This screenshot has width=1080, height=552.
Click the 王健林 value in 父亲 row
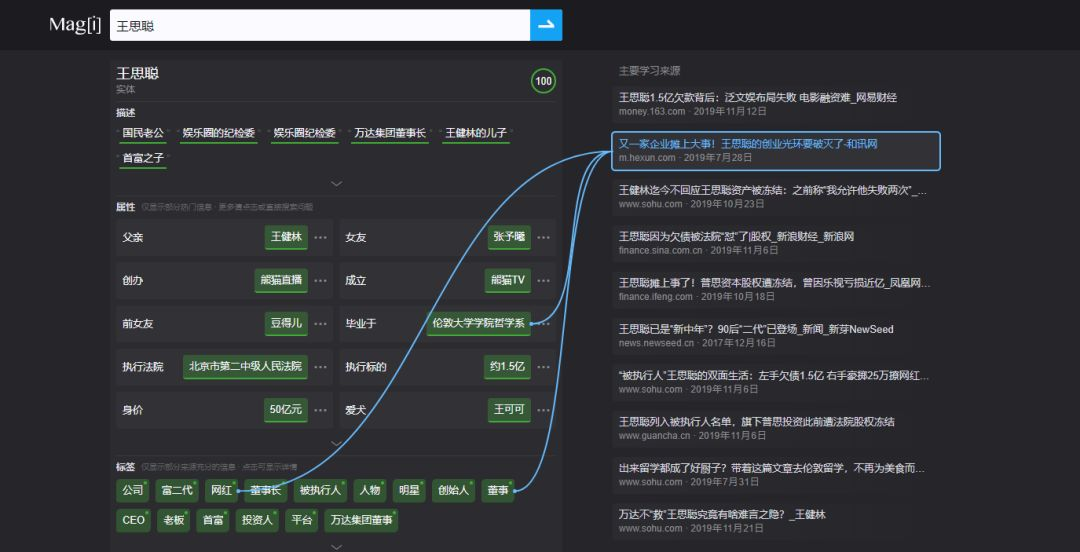tap(287, 237)
